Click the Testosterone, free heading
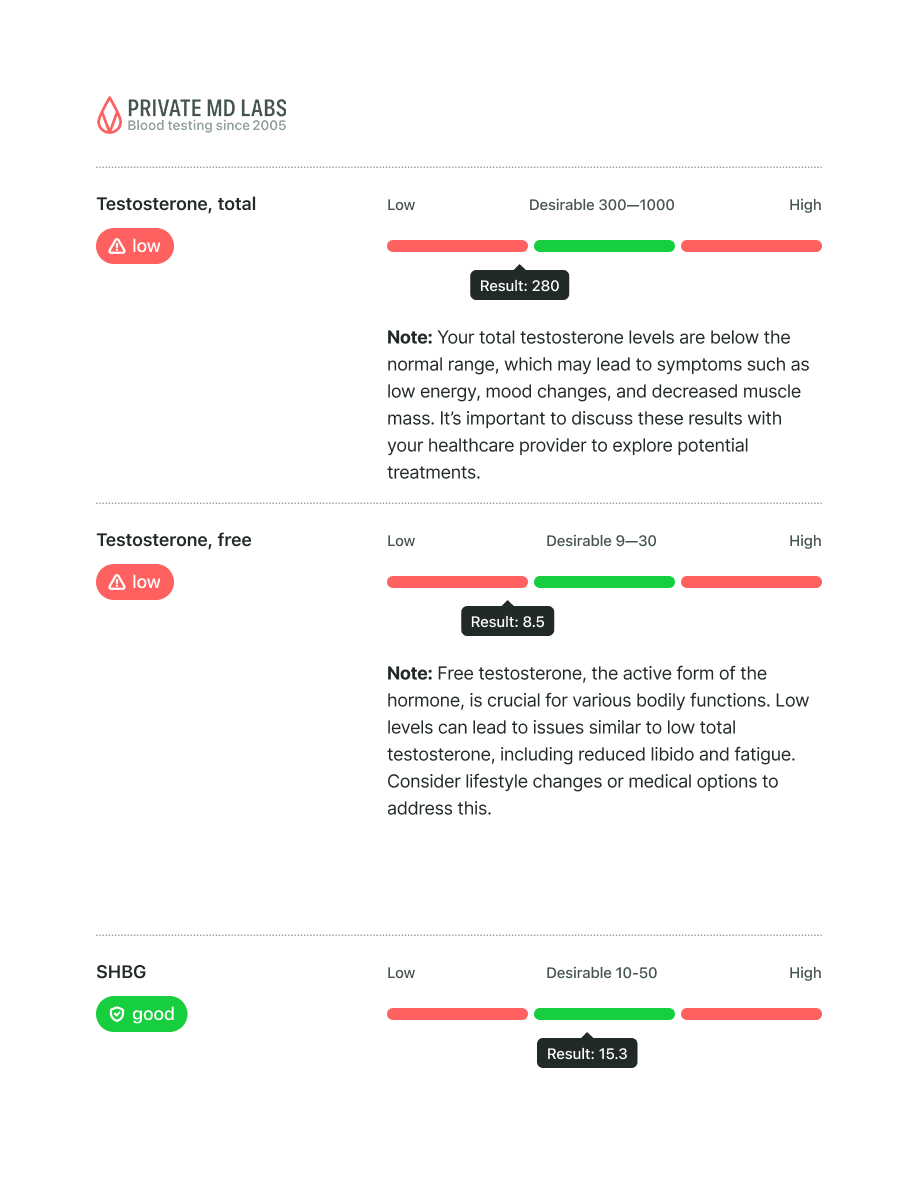Screen dimensions: 918x1188 click(x=174, y=540)
